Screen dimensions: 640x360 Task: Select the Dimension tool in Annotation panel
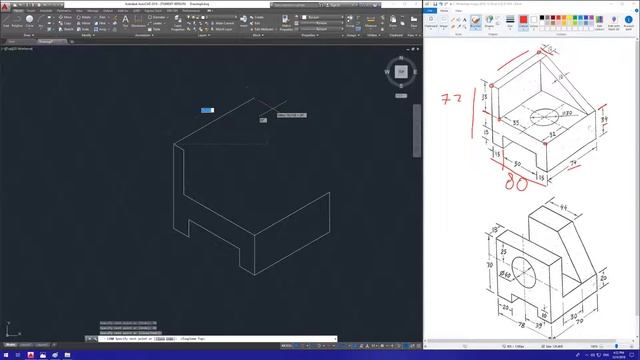point(138,21)
